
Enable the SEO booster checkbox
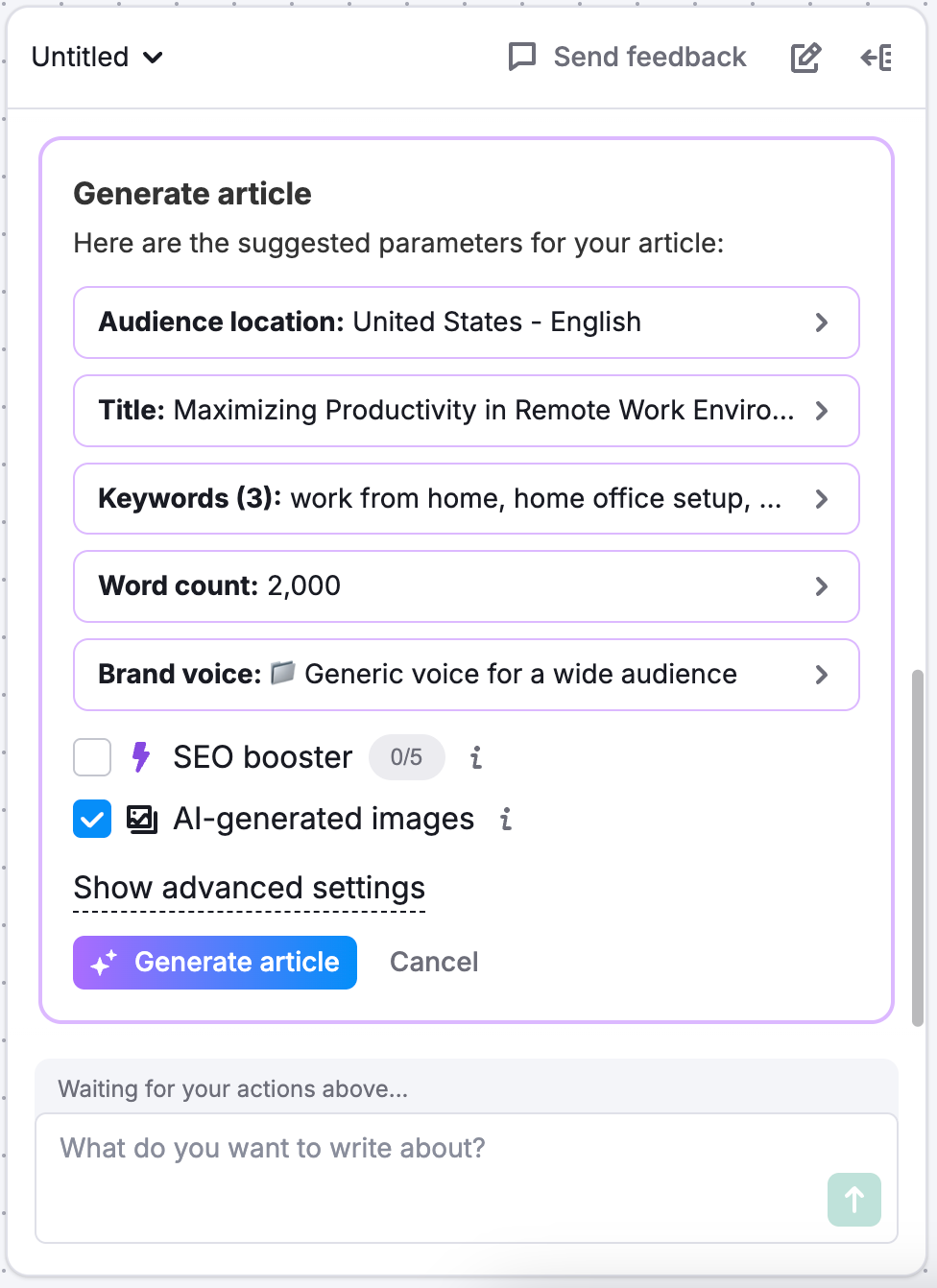click(x=91, y=757)
